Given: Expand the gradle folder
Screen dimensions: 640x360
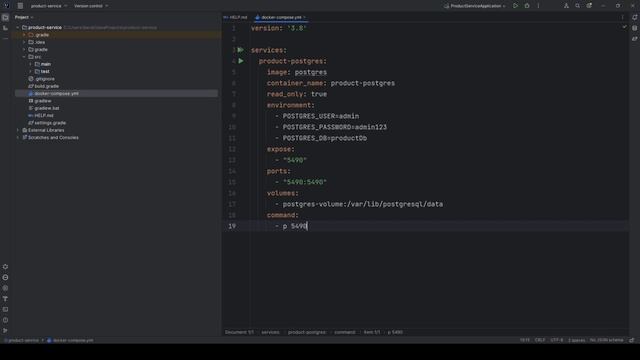Looking at the screenshot, I should (24, 49).
